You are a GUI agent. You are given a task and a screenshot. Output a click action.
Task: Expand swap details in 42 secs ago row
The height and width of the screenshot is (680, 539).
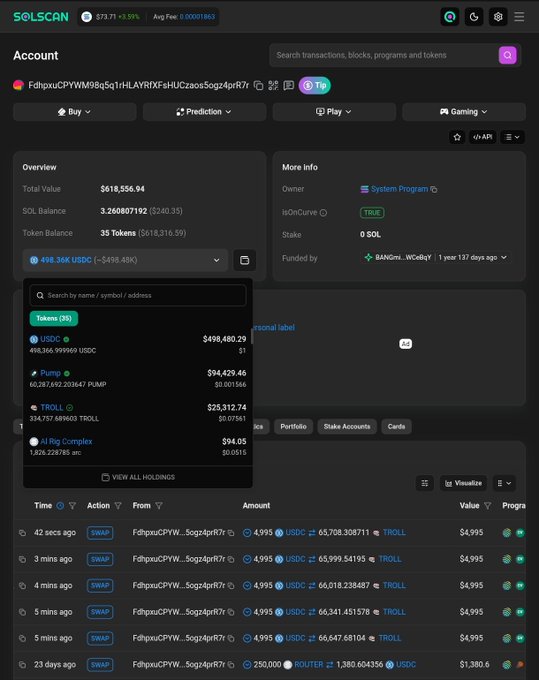(x=247, y=533)
